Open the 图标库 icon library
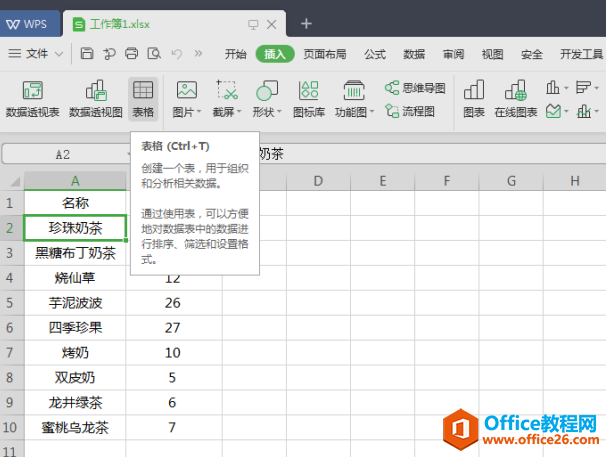The image size is (606, 457). coord(308,99)
